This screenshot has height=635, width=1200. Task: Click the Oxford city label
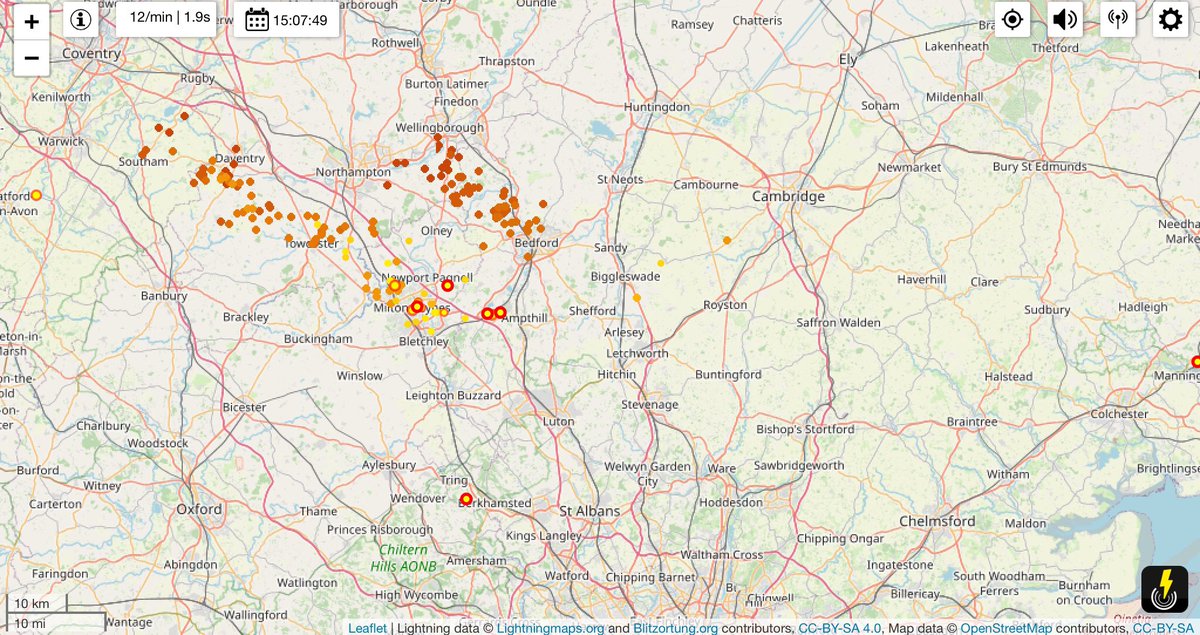(x=199, y=509)
